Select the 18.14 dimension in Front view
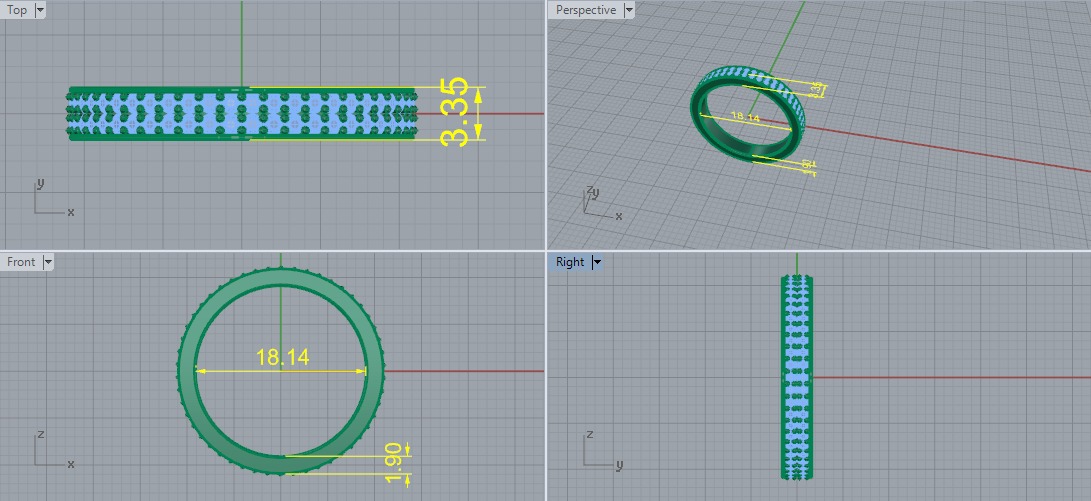Screen dimensions: 1091x501 [282, 358]
